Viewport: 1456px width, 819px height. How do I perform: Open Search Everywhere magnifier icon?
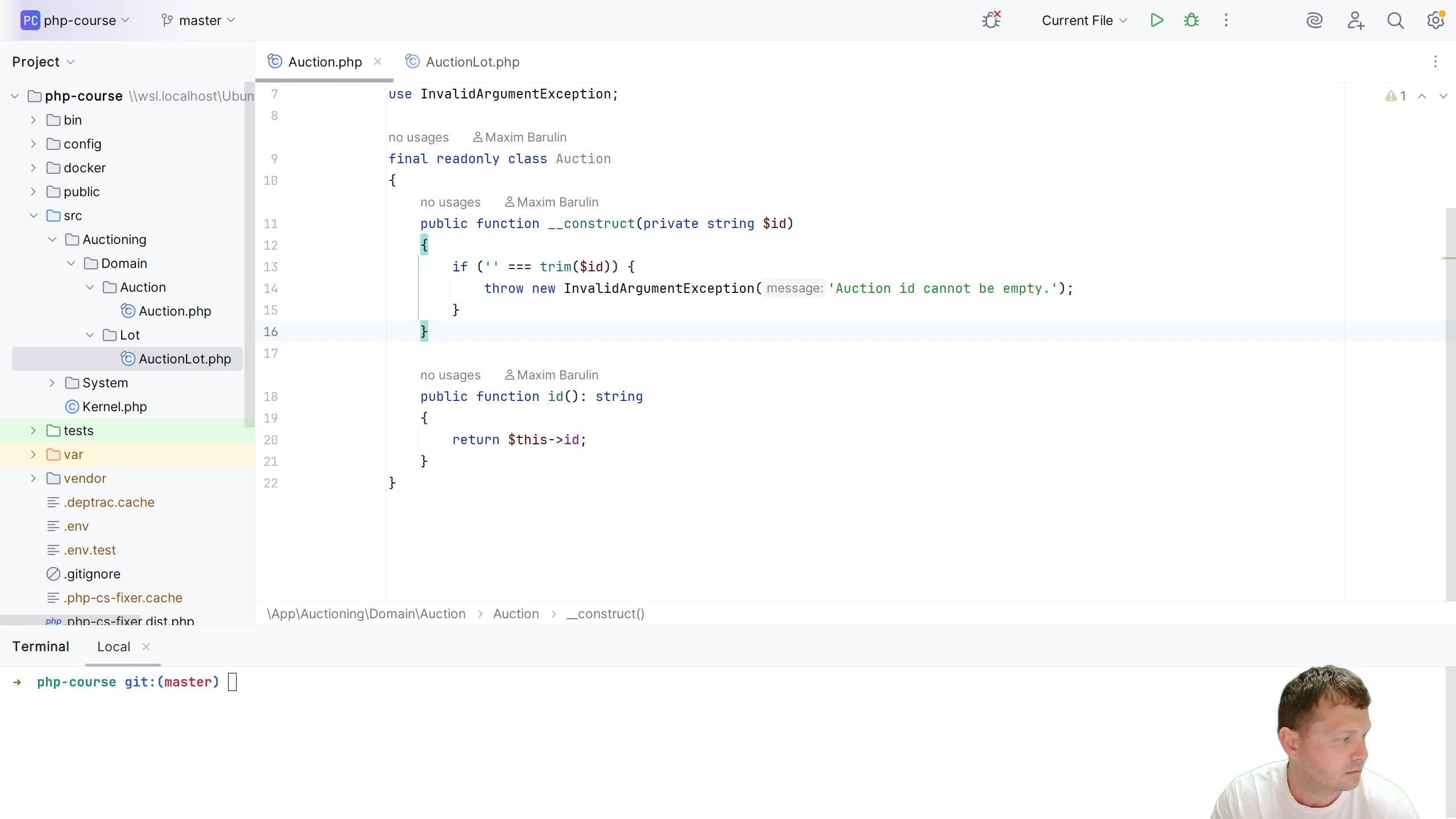1396,20
